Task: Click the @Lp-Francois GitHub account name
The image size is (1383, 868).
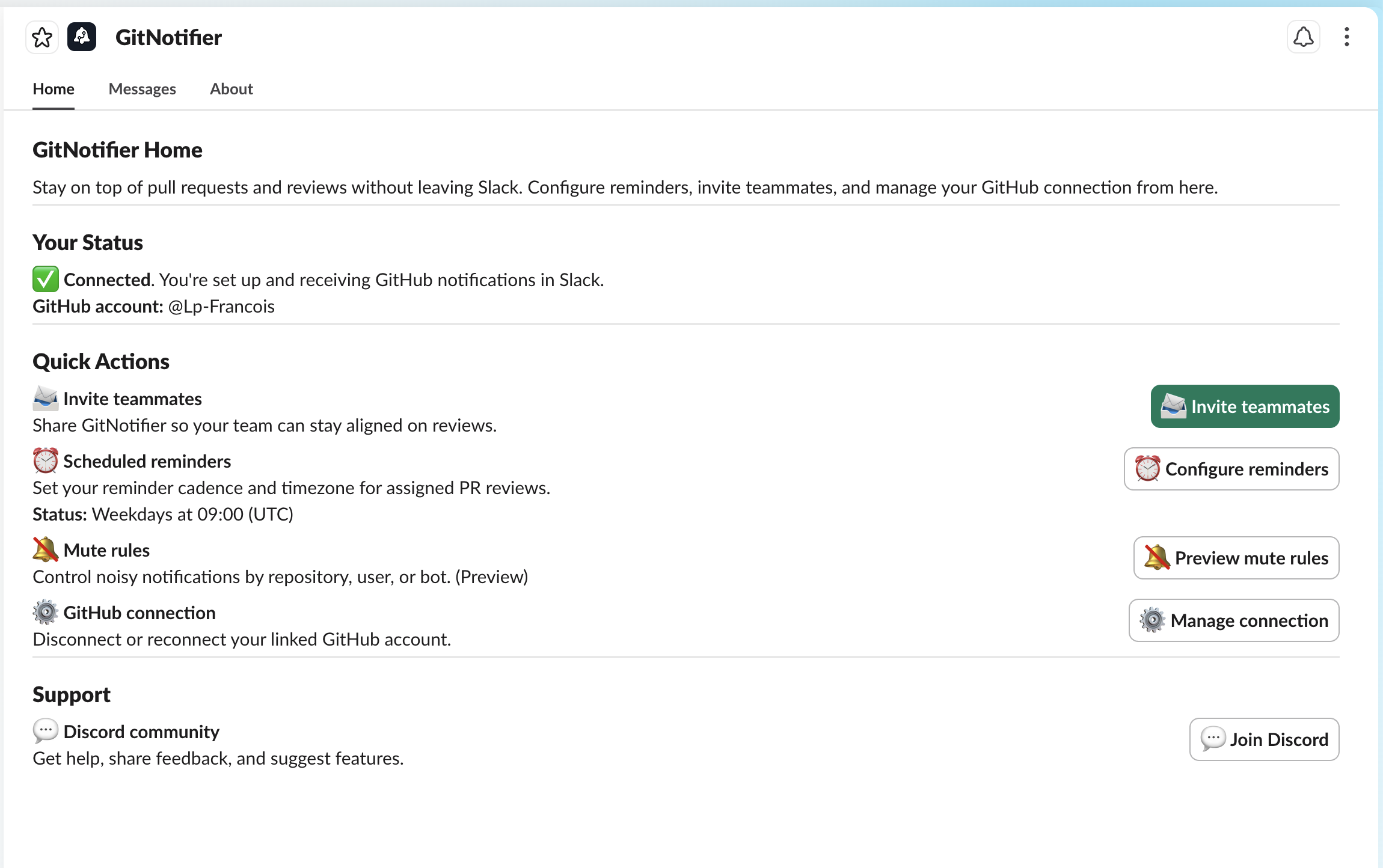Action: coord(221,307)
